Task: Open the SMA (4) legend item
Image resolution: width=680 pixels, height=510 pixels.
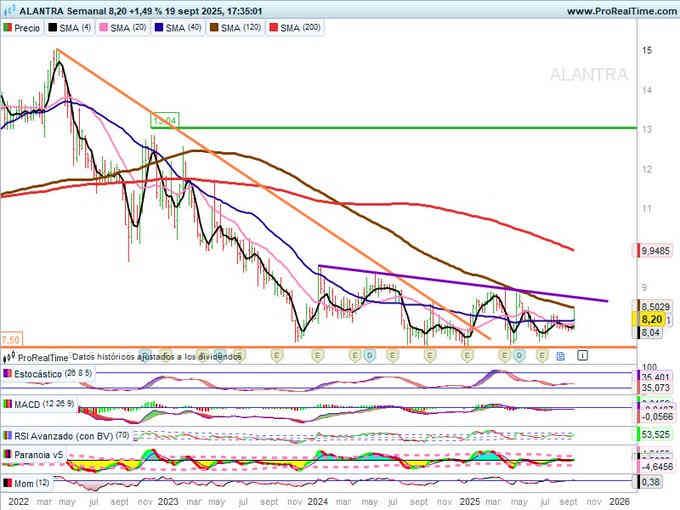Action: 70,28
